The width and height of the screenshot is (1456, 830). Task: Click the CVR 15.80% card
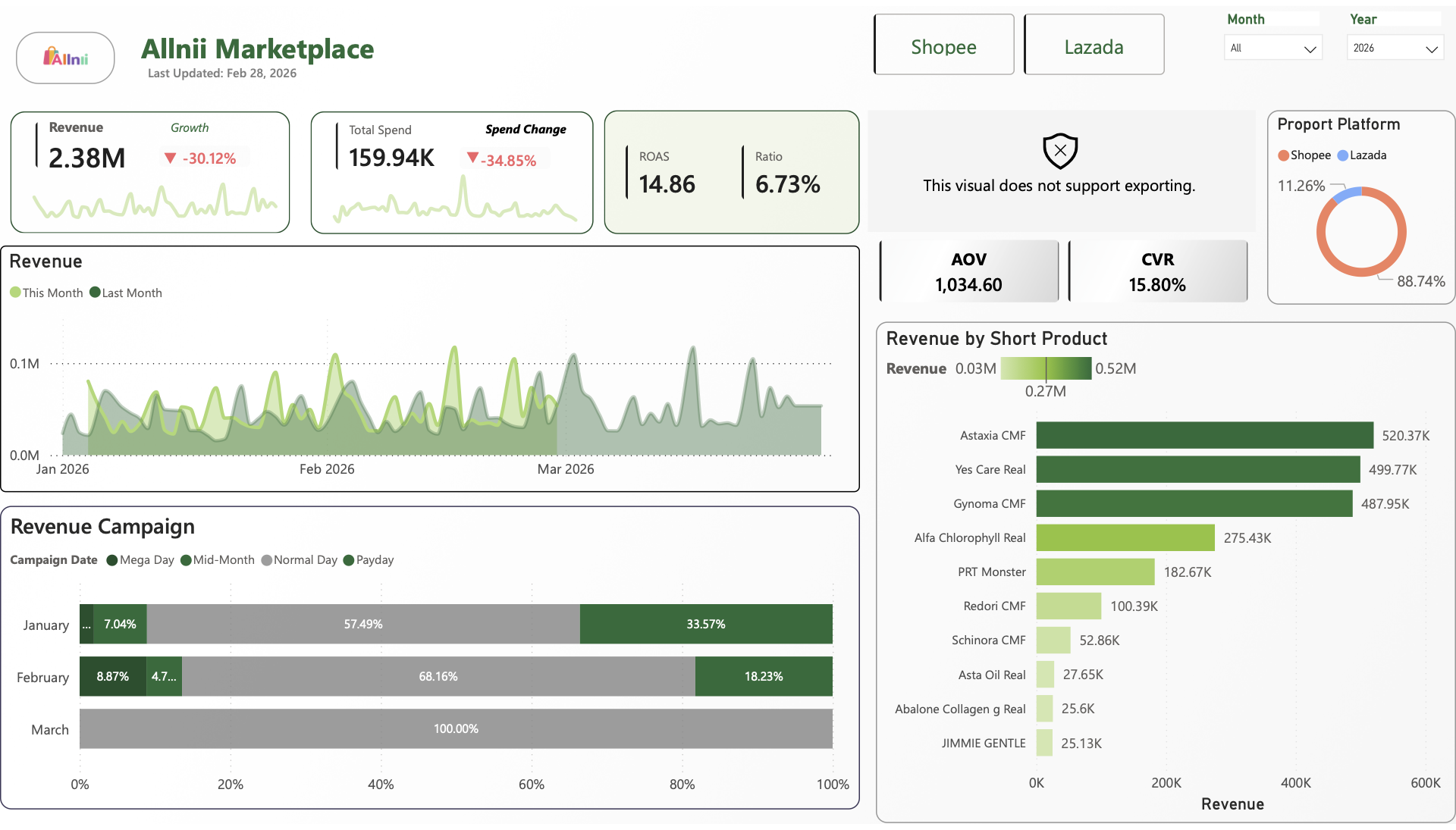coord(1158,271)
